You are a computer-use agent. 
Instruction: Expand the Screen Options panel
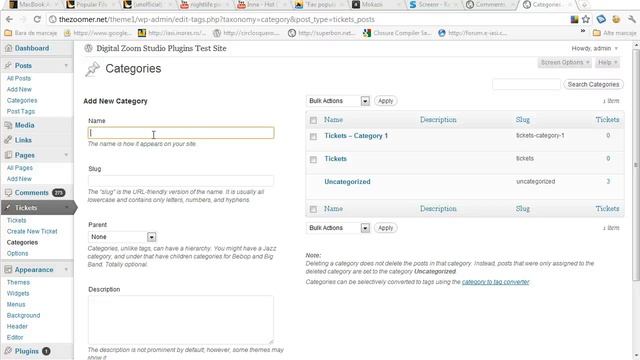(564, 62)
